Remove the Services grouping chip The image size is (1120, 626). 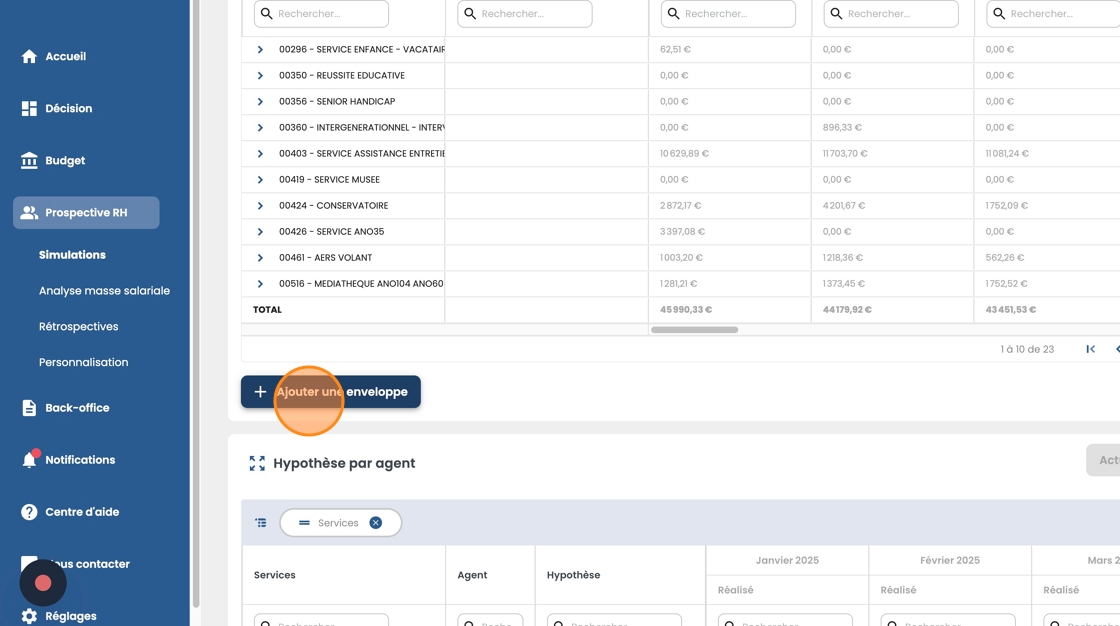[376, 523]
